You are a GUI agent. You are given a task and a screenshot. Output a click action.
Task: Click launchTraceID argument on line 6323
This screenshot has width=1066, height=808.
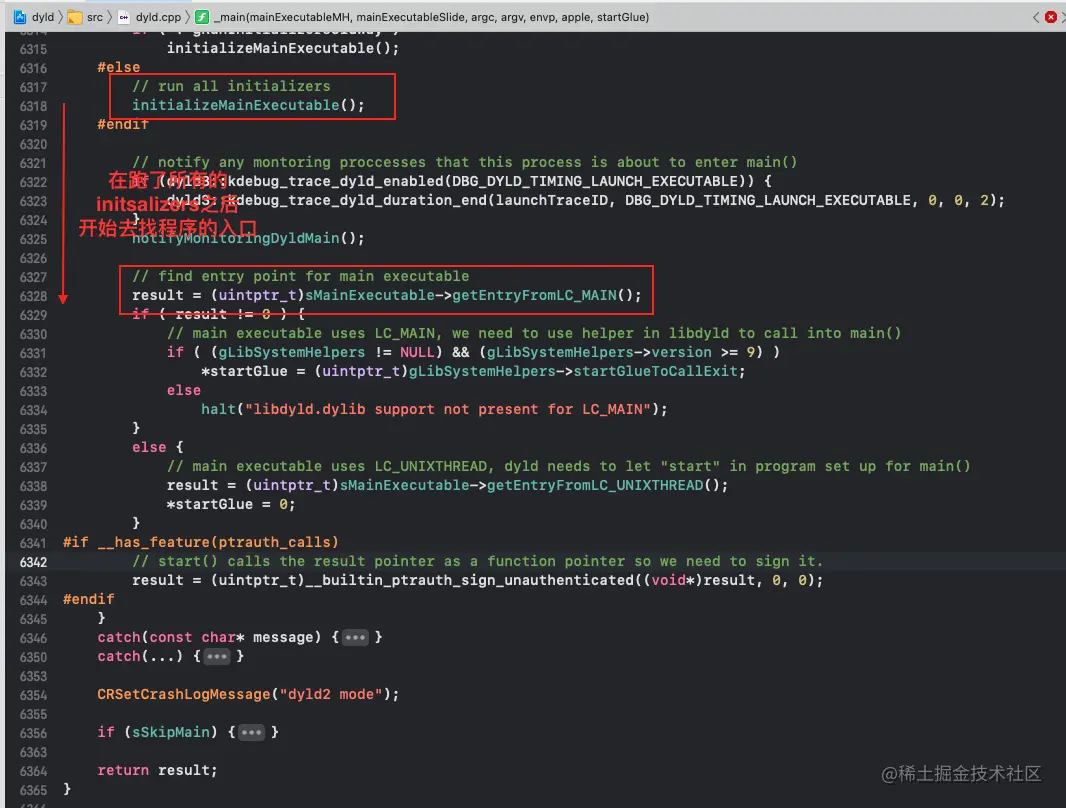551,200
